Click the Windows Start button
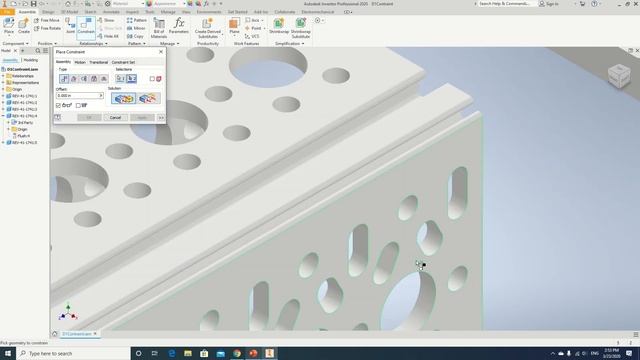 click(x=8, y=353)
